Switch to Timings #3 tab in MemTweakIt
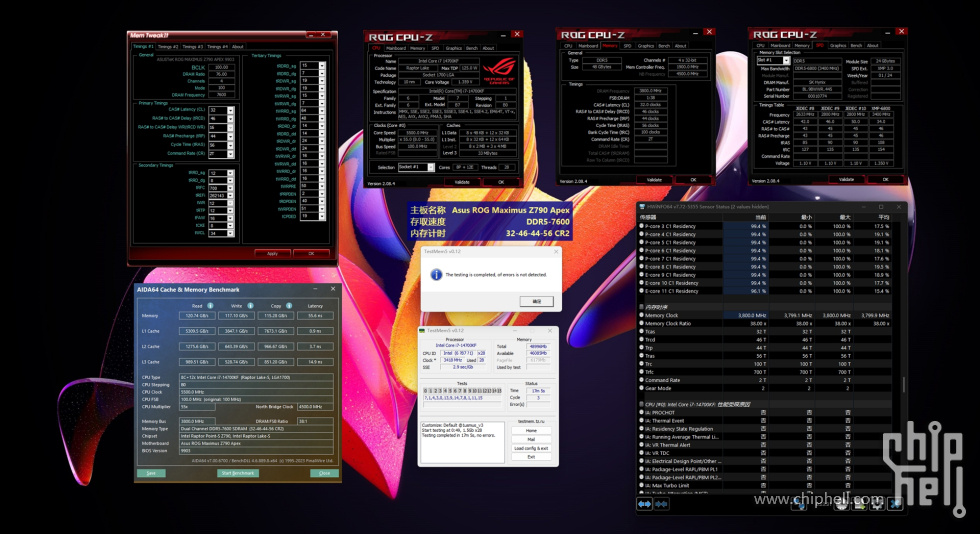Screen dimensions: 980x534 [192, 46]
